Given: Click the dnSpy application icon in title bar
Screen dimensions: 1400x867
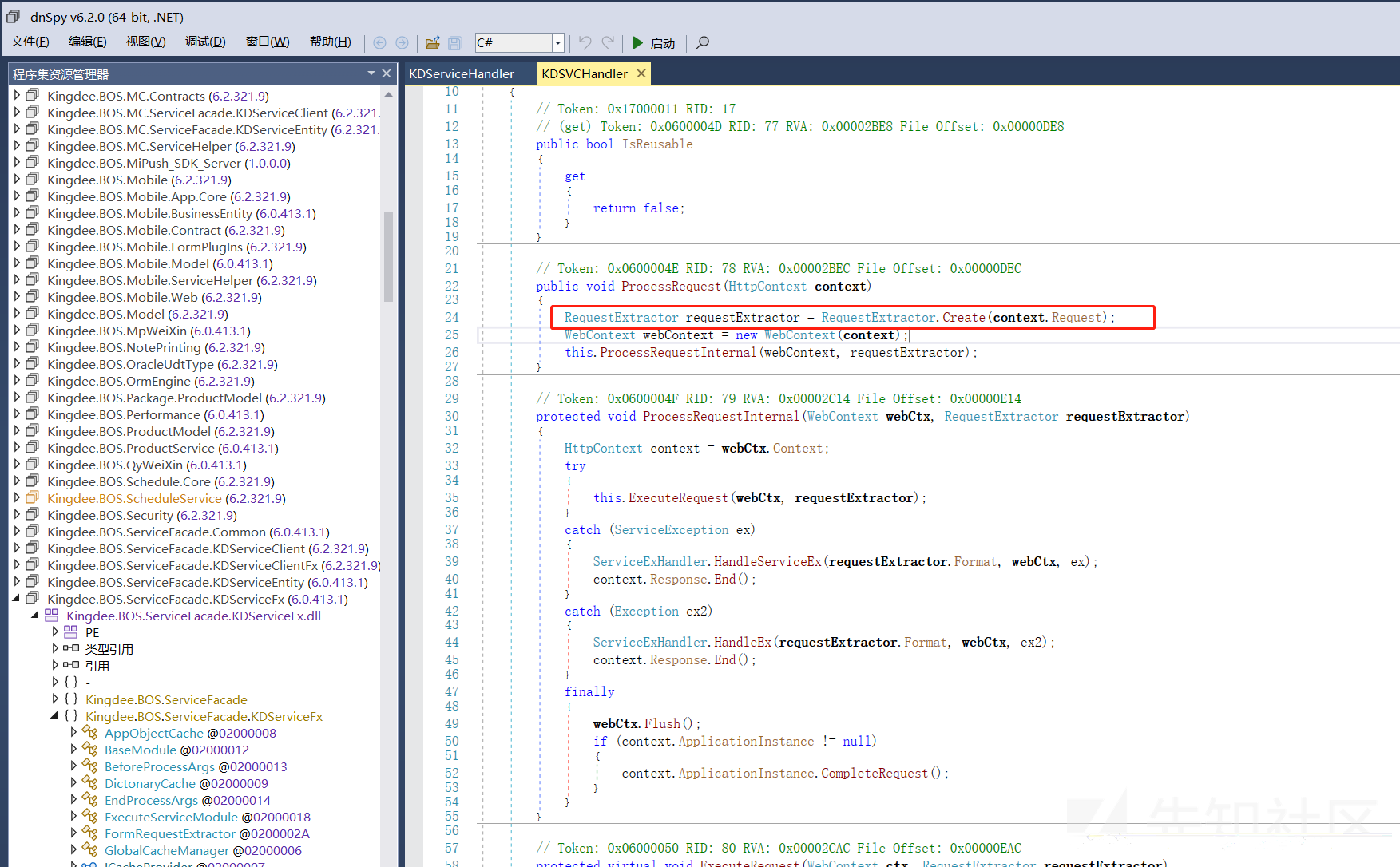Looking at the screenshot, I should (x=14, y=16).
